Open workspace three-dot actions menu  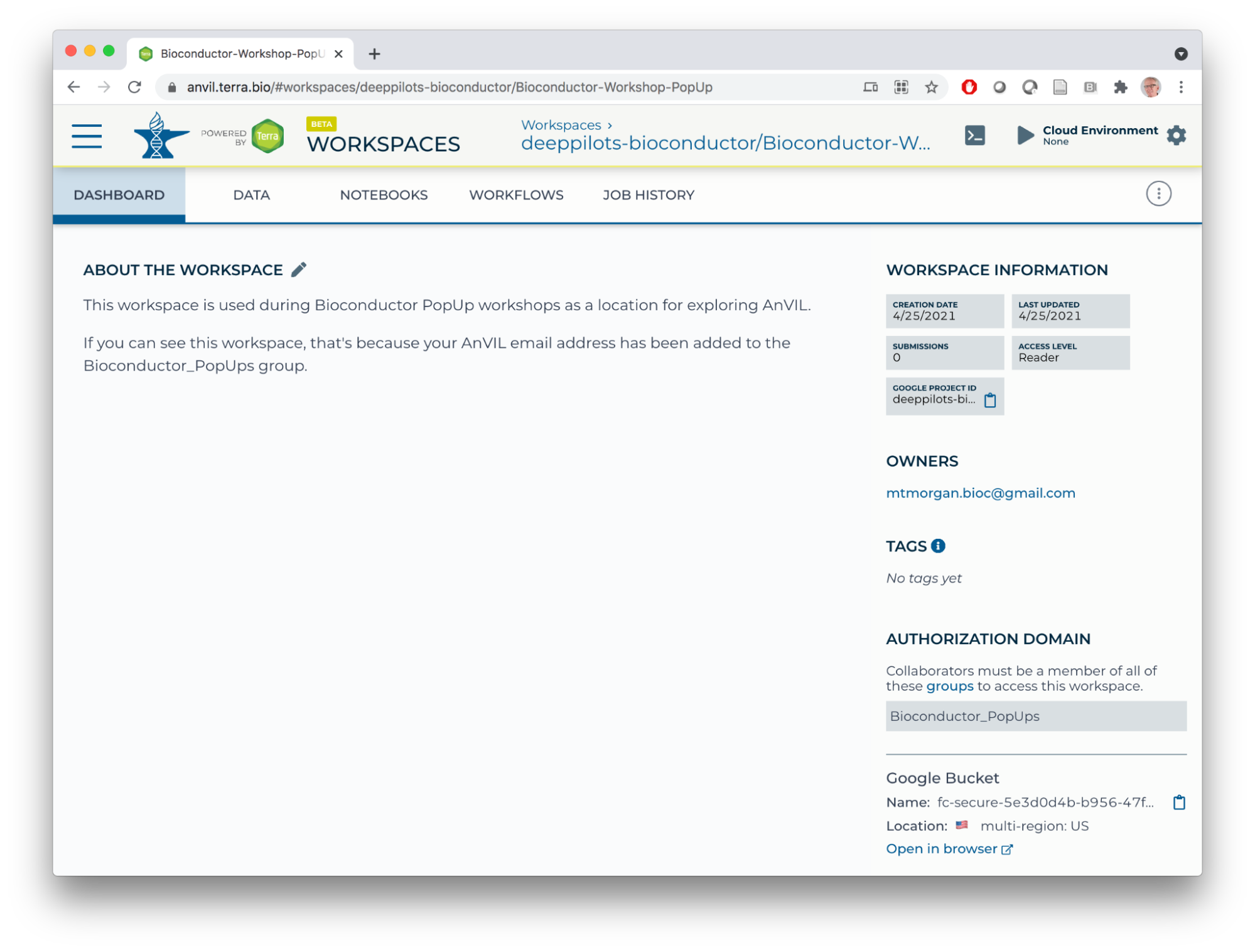(x=1158, y=194)
